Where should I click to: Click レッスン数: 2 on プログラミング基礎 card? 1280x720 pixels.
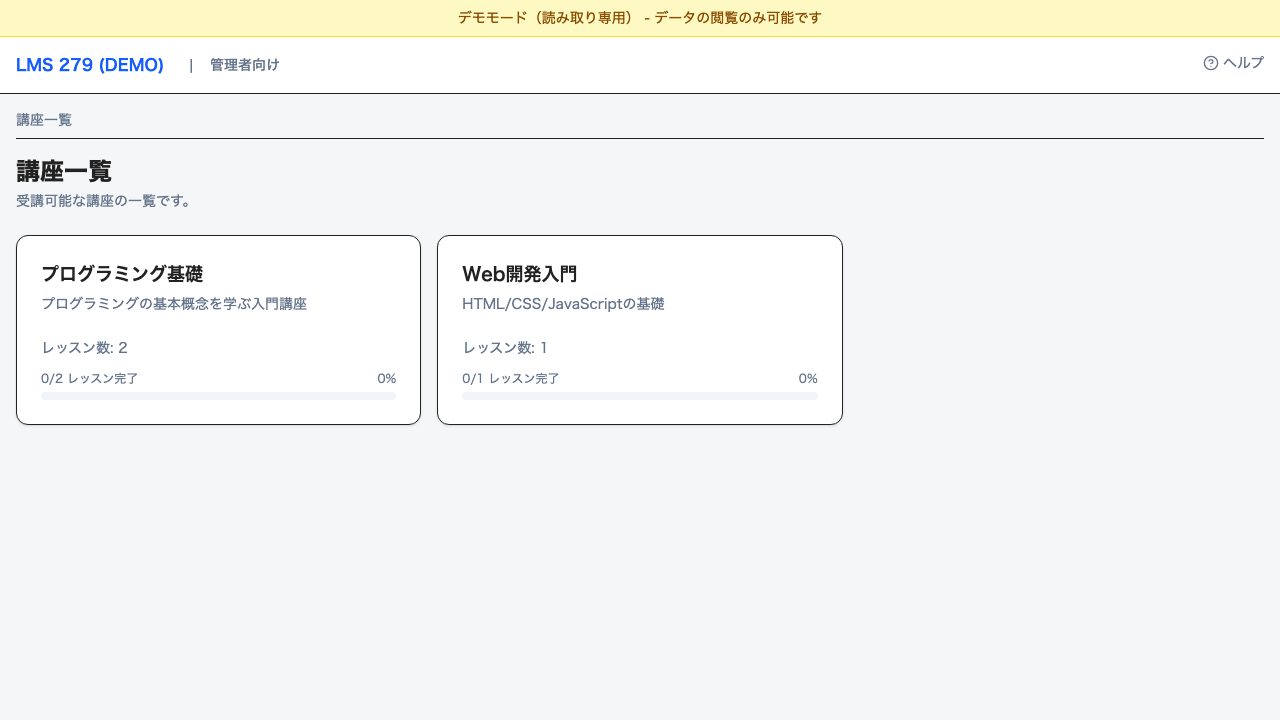coord(84,347)
